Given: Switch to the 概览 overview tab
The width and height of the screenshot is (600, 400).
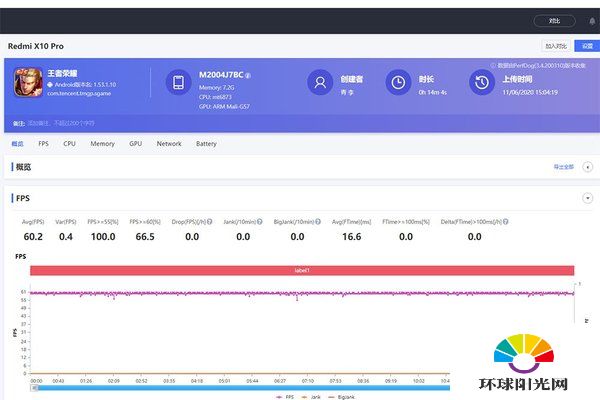Looking at the screenshot, I should (x=17, y=144).
